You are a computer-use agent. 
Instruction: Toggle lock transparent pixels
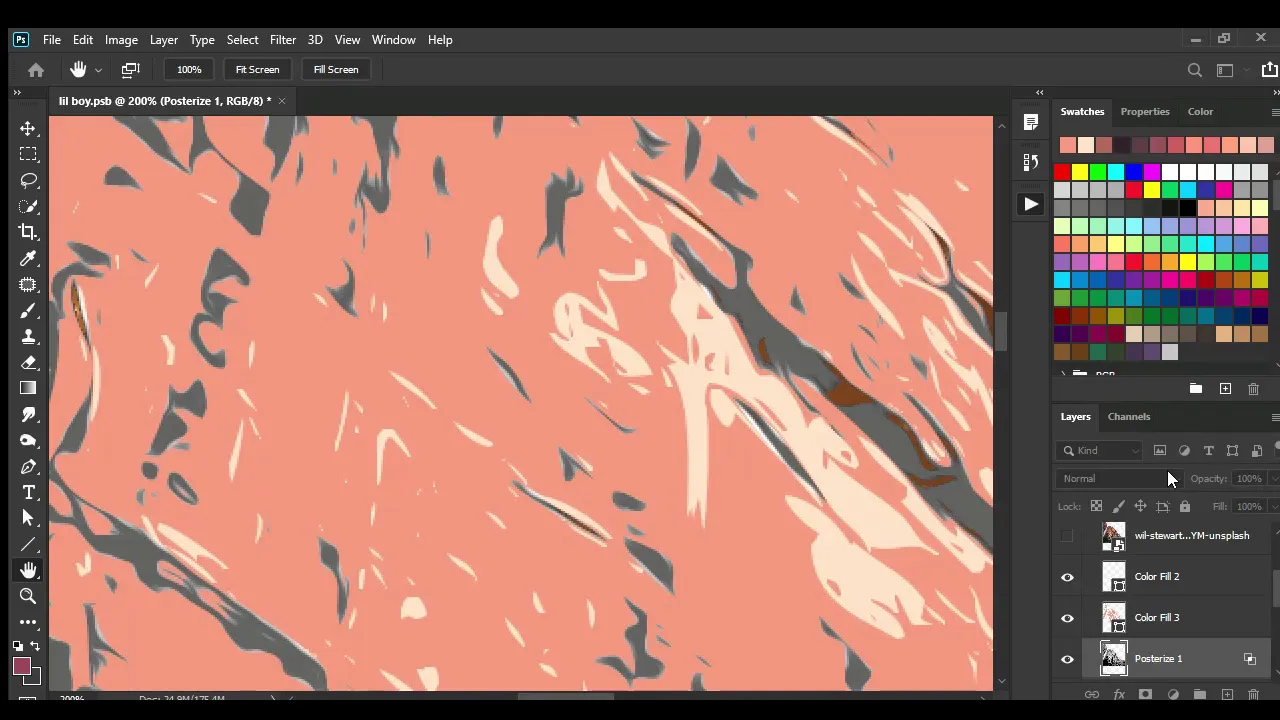(x=1096, y=506)
